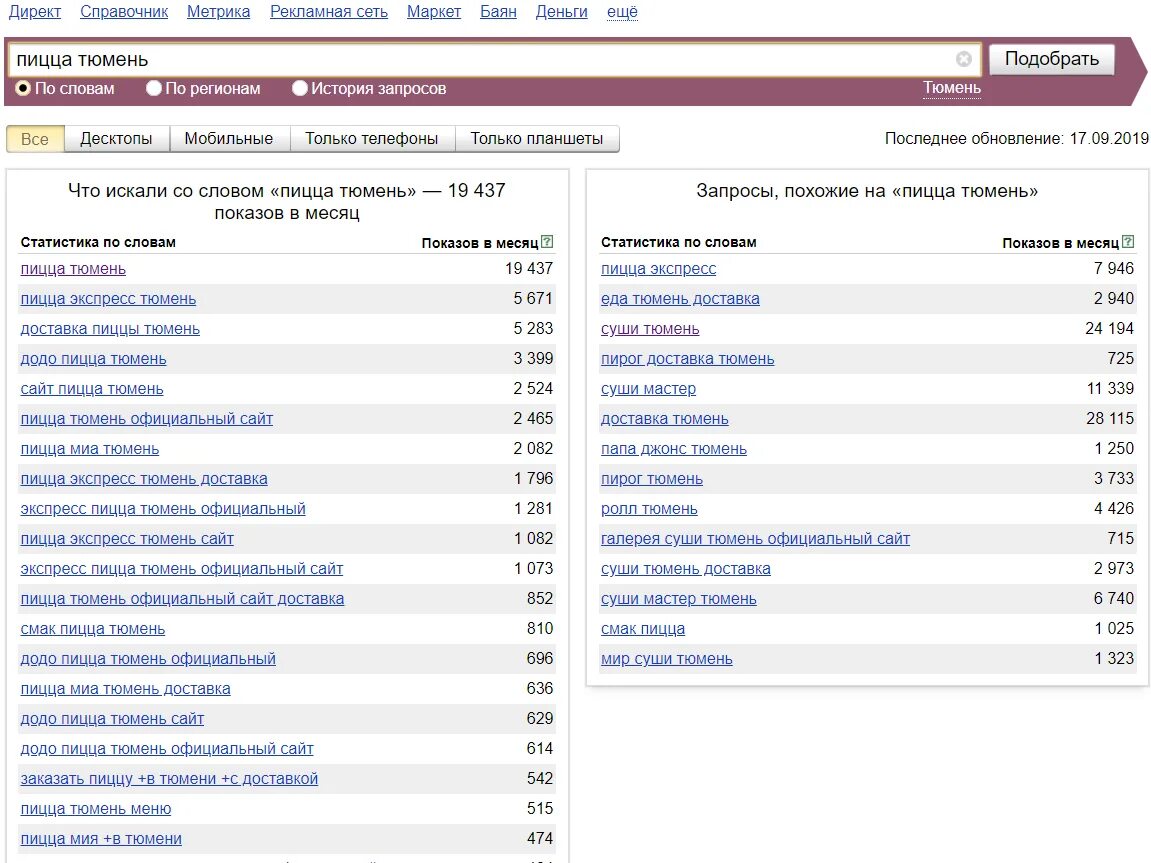
Task: Switch to the 'Только телефоны' tab
Action: click(x=372, y=139)
